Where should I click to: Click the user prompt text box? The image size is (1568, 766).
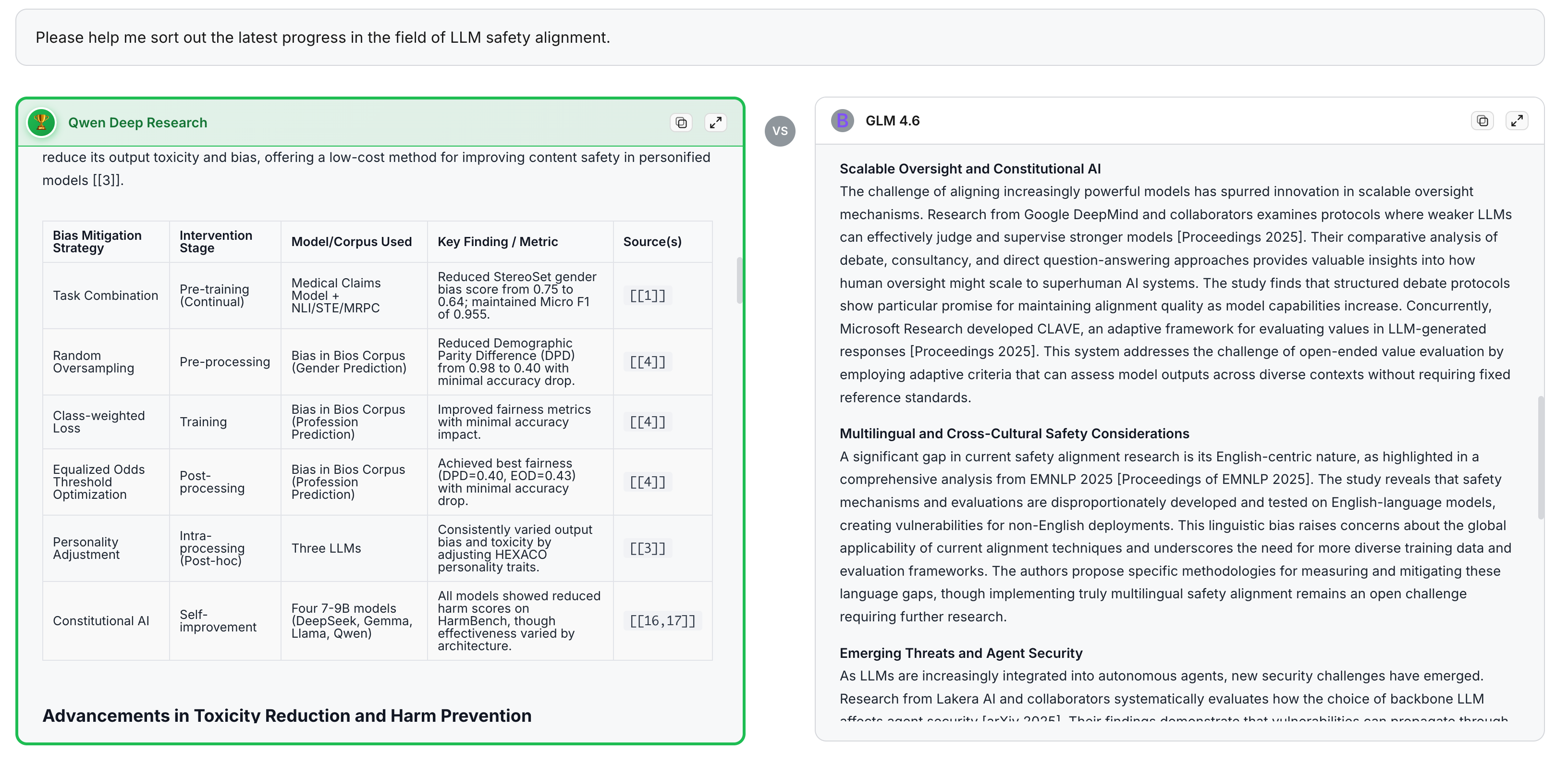pyautogui.click(x=779, y=38)
